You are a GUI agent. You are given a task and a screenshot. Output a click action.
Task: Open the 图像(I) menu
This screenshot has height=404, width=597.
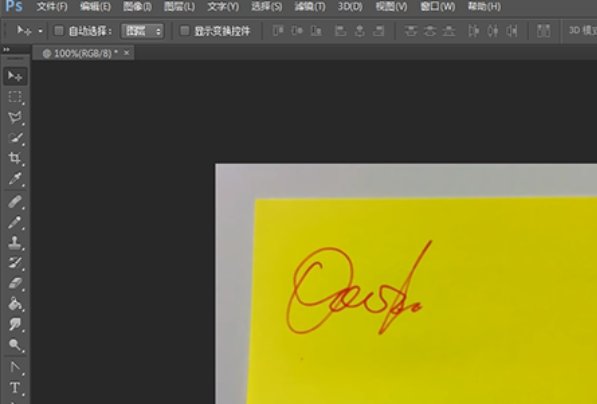137,6
